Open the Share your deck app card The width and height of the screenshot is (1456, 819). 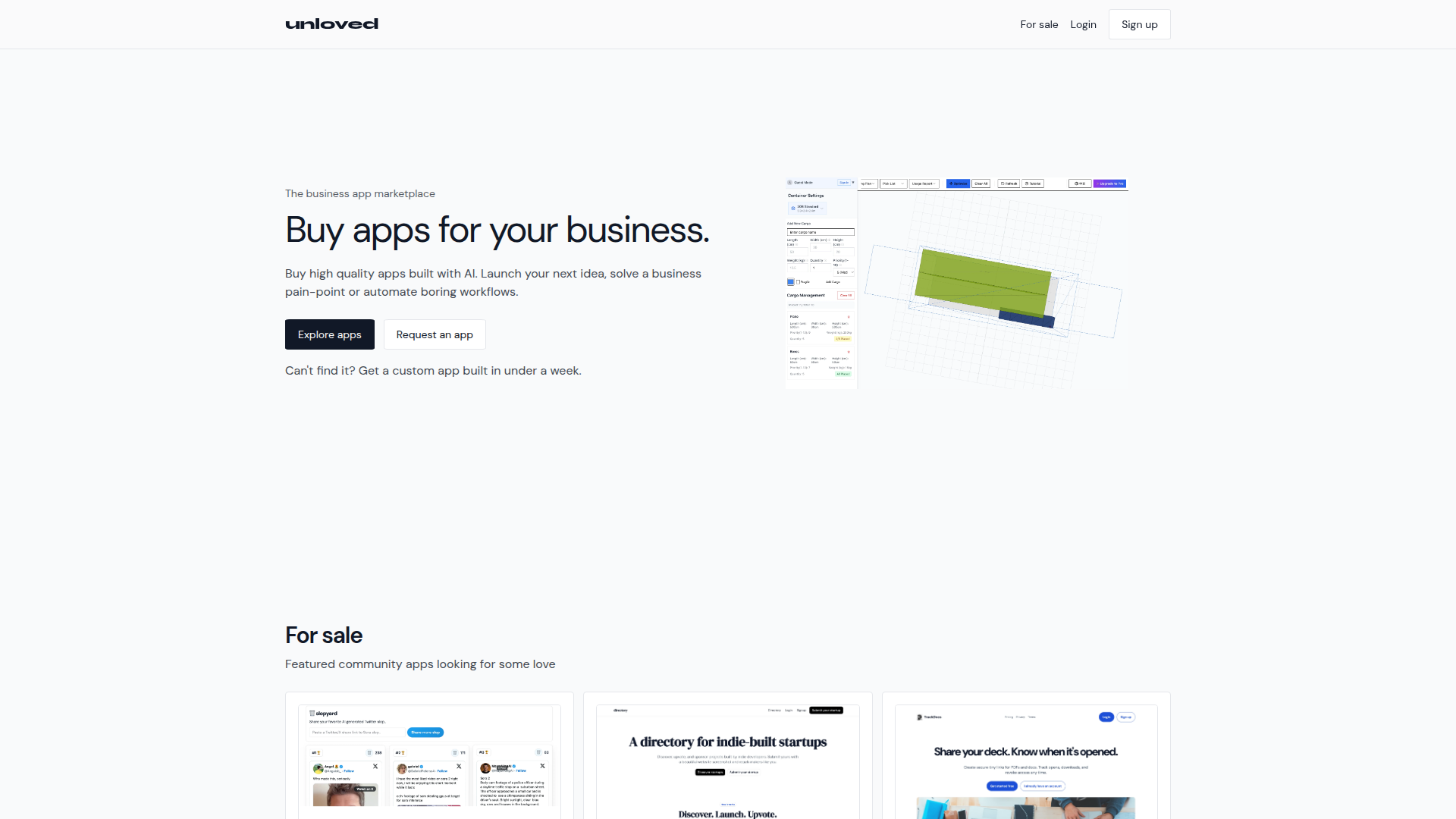click(x=1026, y=758)
